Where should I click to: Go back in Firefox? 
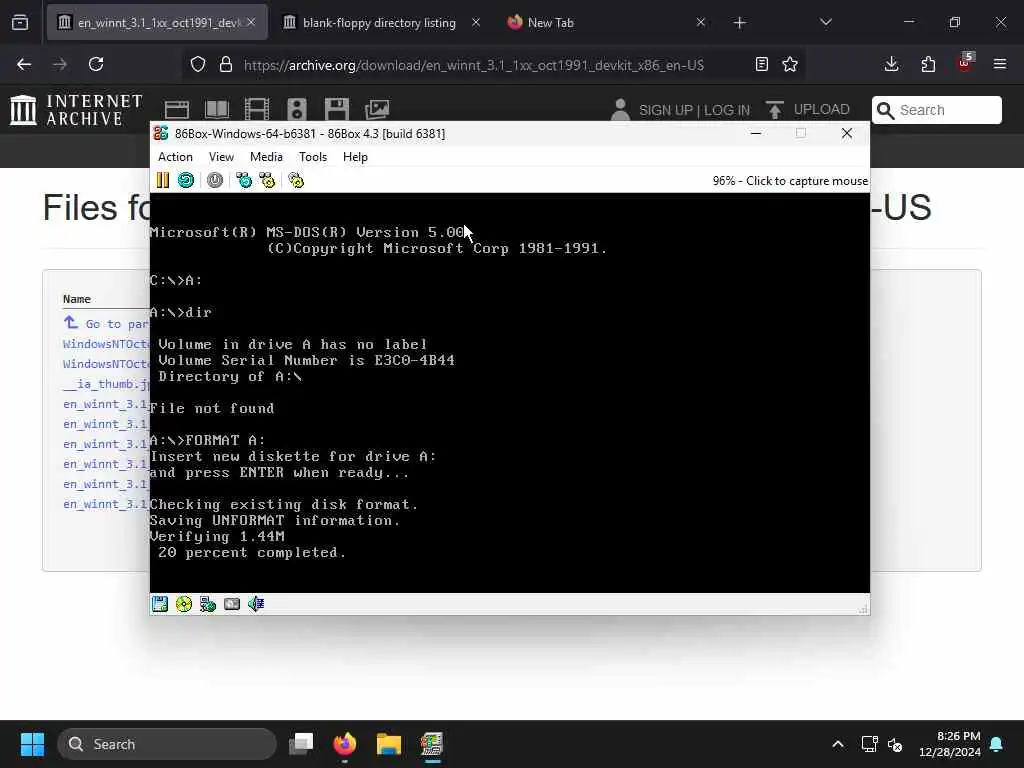(24, 64)
